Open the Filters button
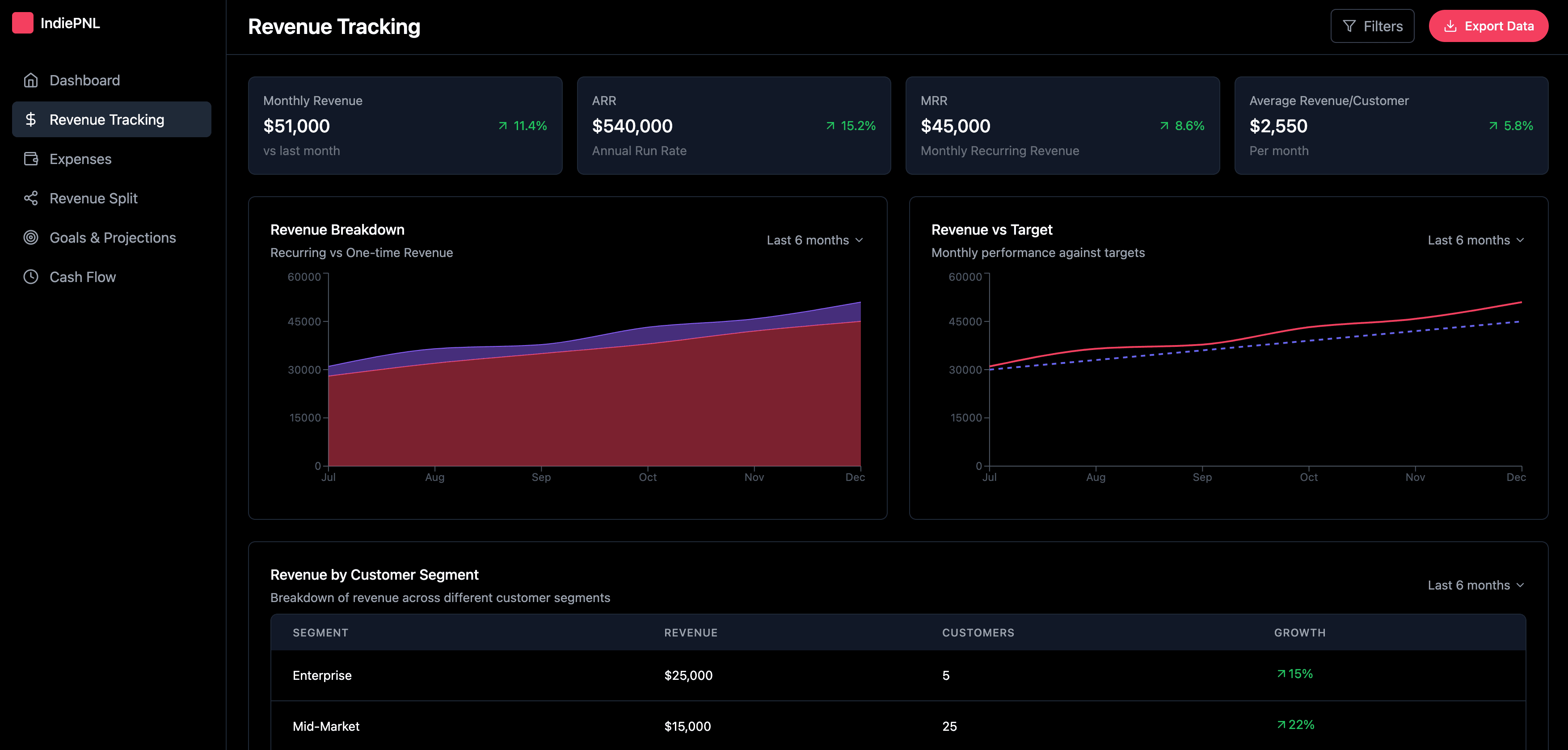1568x750 pixels. pyautogui.click(x=1372, y=26)
